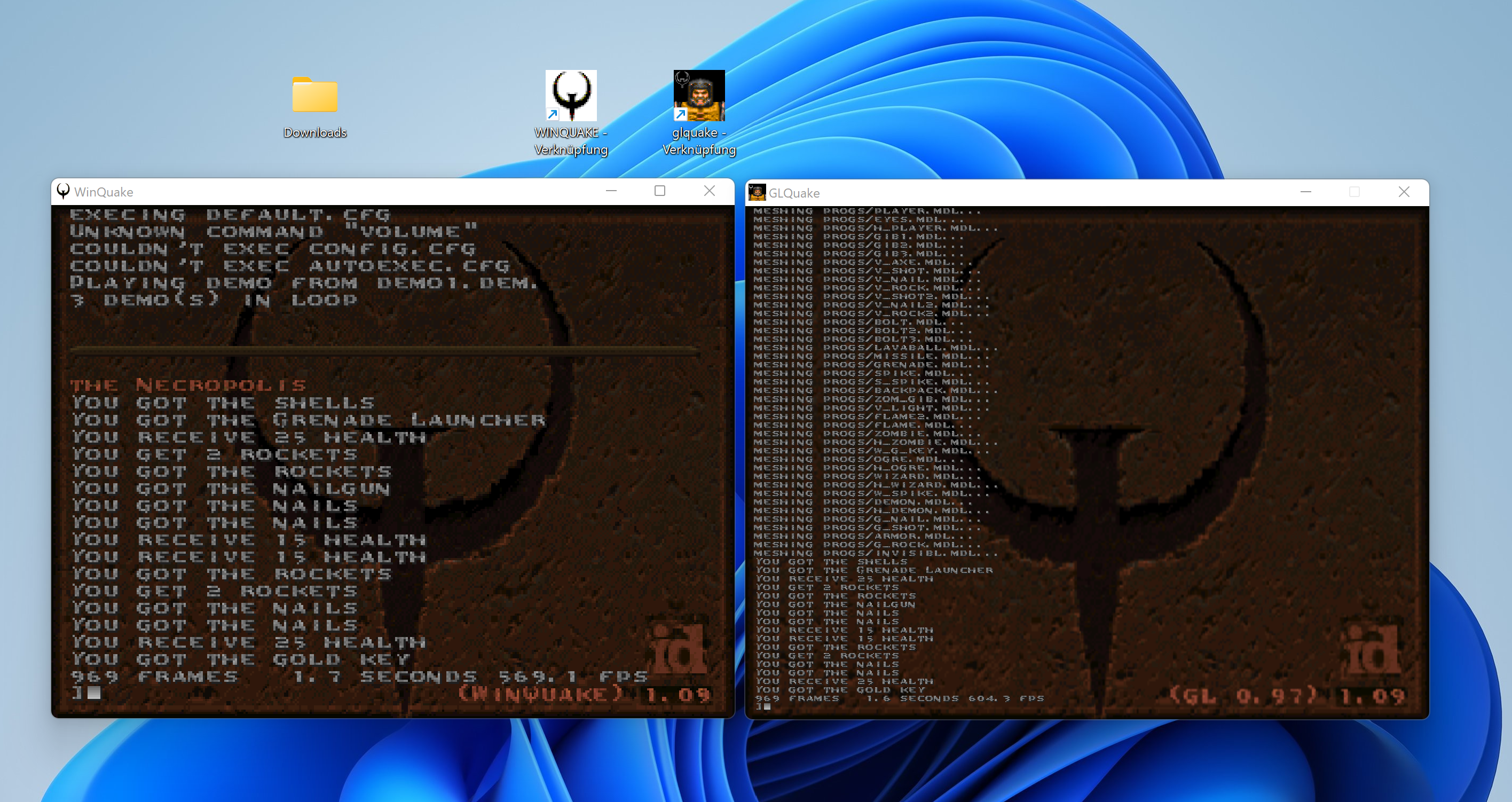The image size is (1512, 802).
Task: Close the GLQuake window
Action: (1404, 192)
